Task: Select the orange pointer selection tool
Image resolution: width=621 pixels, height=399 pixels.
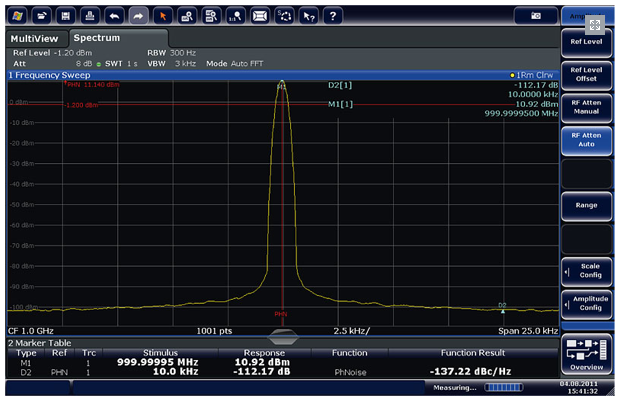Action: [x=162, y=16]
